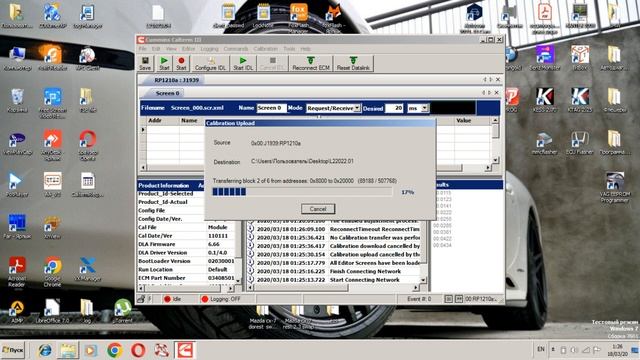The image size is (640, 360).
Task: Launch Opera from the taskbar
Action: click(138, 350)
